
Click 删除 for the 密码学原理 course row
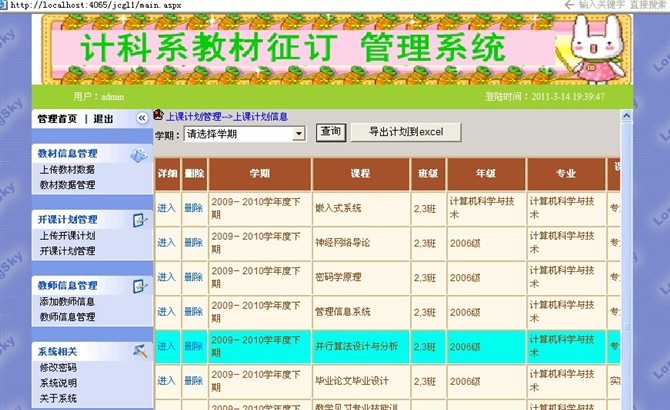tap(193, 277)
